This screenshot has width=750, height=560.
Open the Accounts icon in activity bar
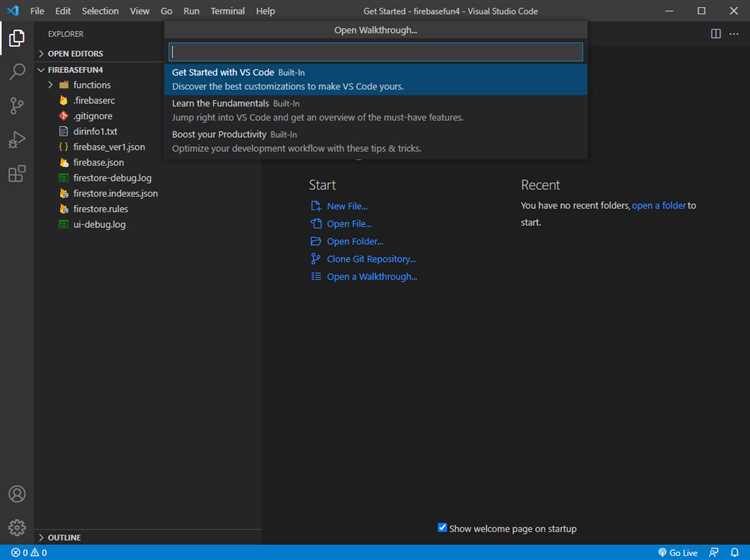click(x=17, y=494)
